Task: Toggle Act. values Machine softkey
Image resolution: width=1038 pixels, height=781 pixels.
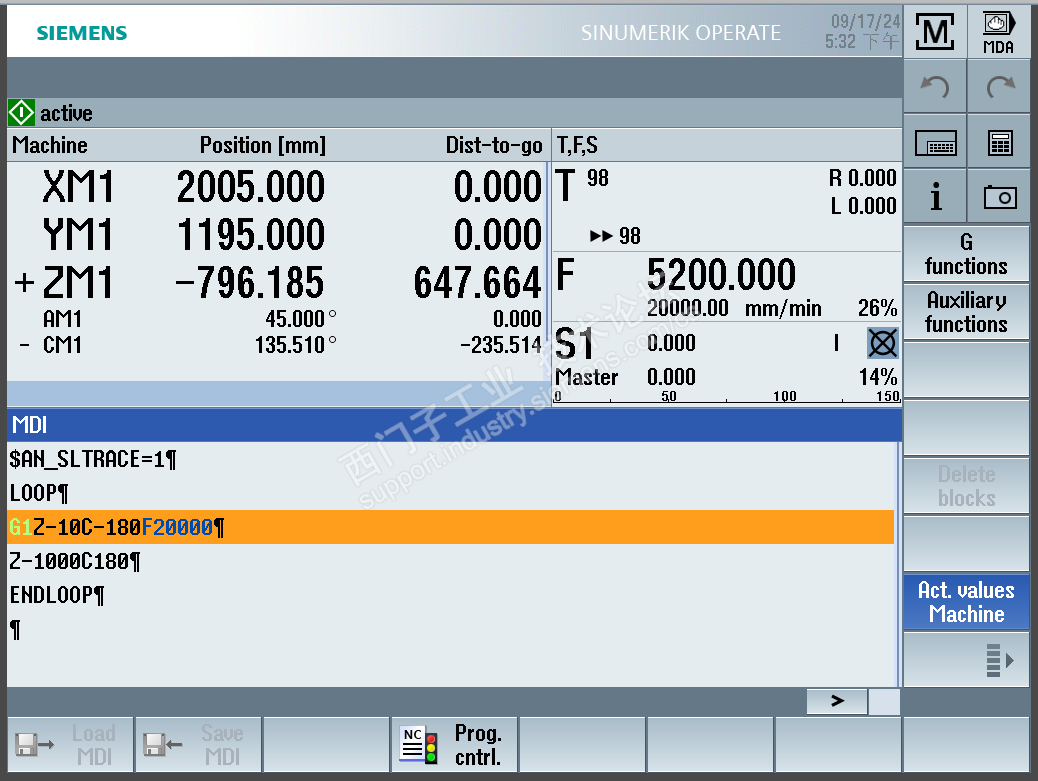Action: coord(966,602)
